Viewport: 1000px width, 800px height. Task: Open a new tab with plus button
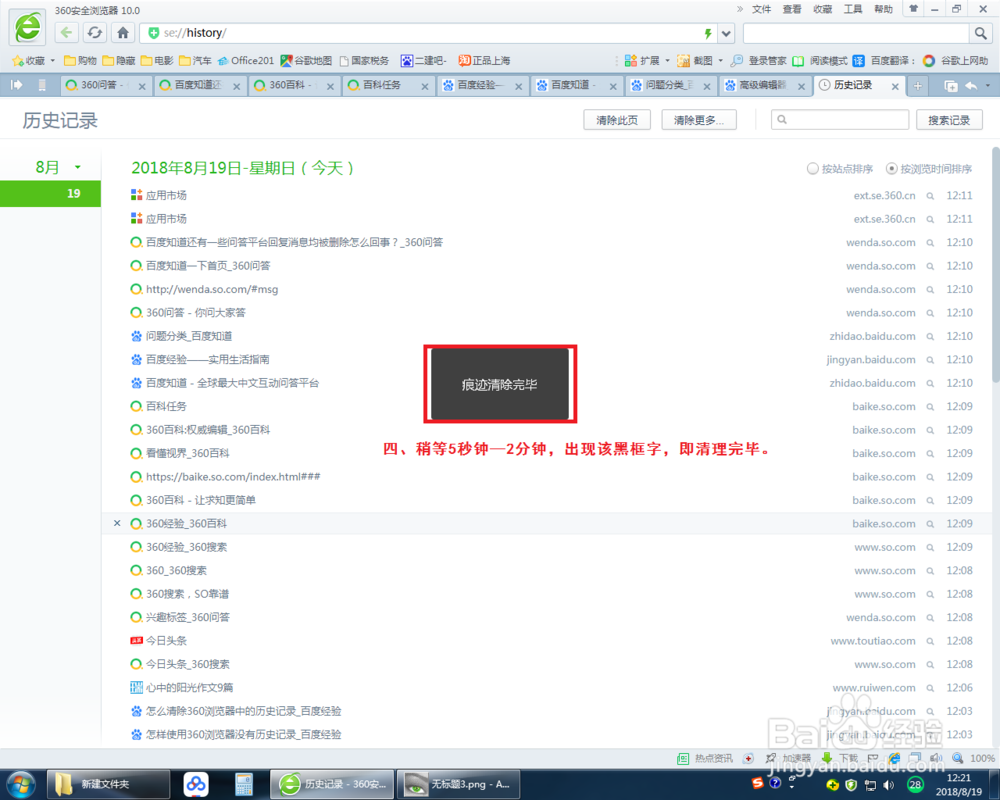pos(917,85)
